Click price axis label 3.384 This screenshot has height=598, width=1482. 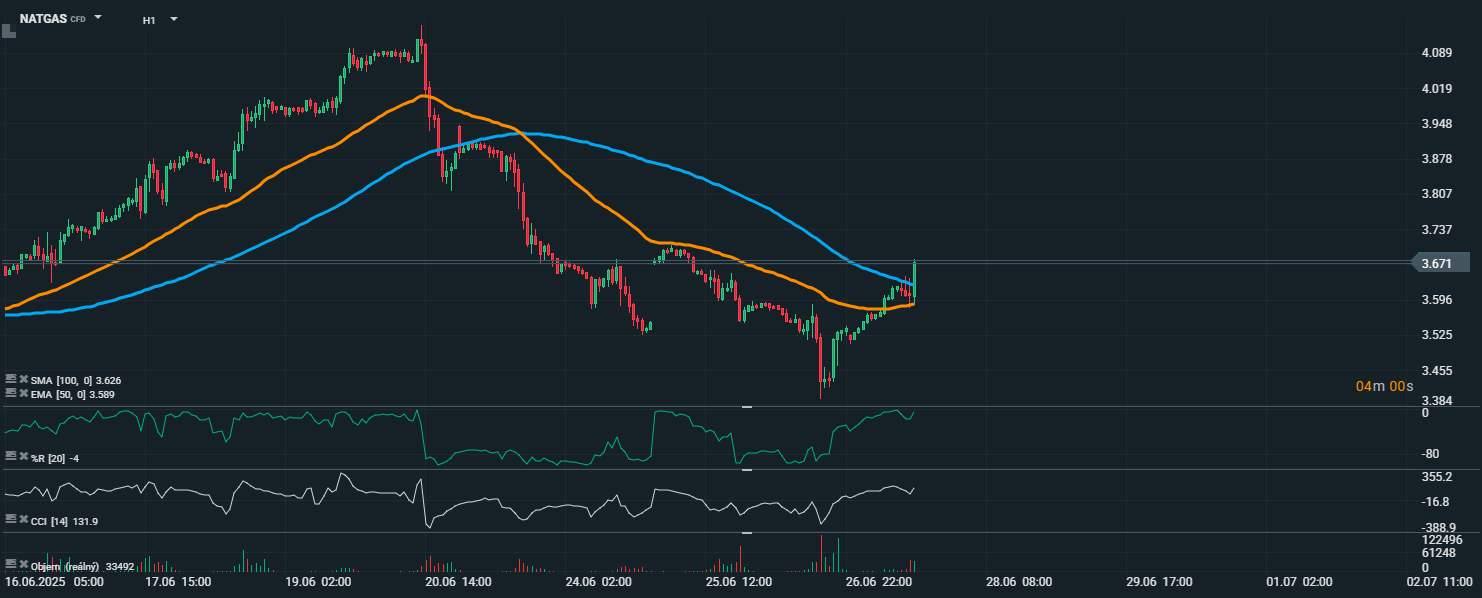pyautogui.click(x=1436, y=401)
